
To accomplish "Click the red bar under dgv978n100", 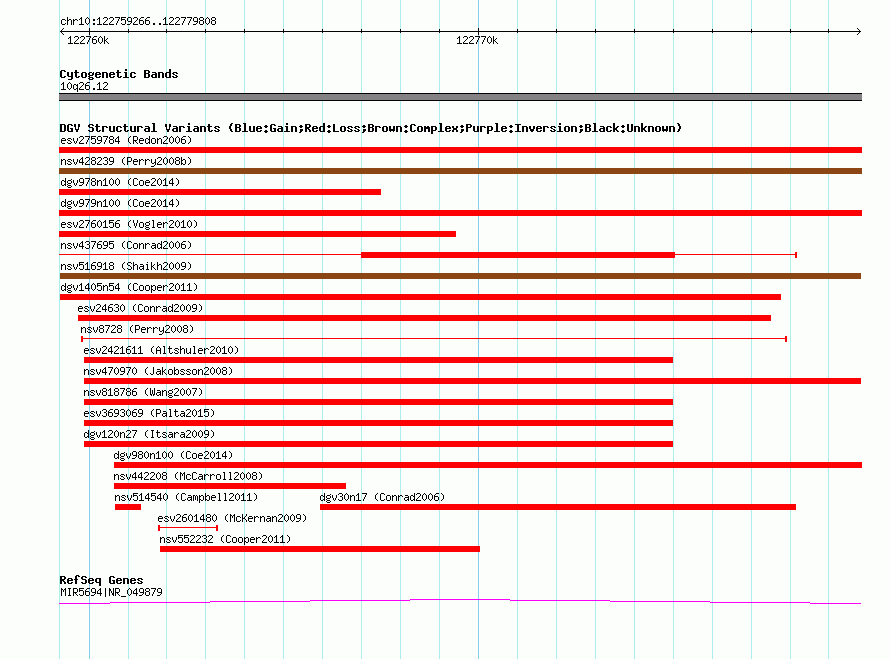I will (220, 192).
